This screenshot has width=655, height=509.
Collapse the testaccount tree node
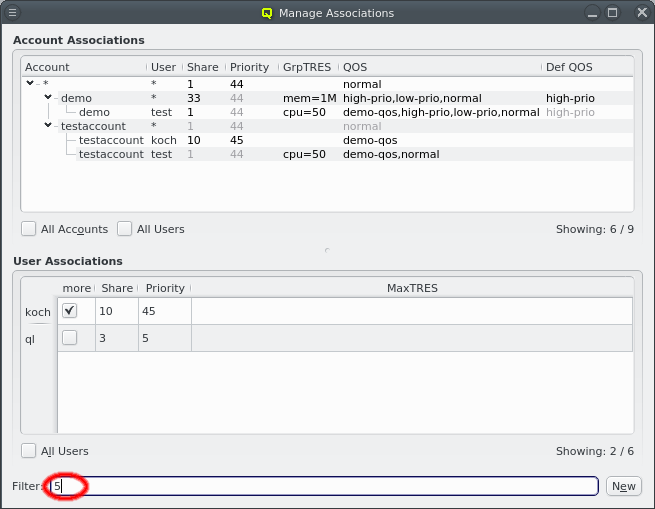point(48,125)
